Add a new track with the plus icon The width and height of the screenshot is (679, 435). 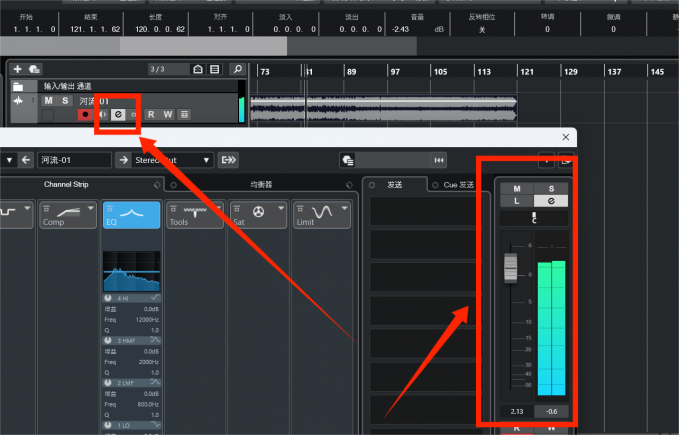point(17,69)
